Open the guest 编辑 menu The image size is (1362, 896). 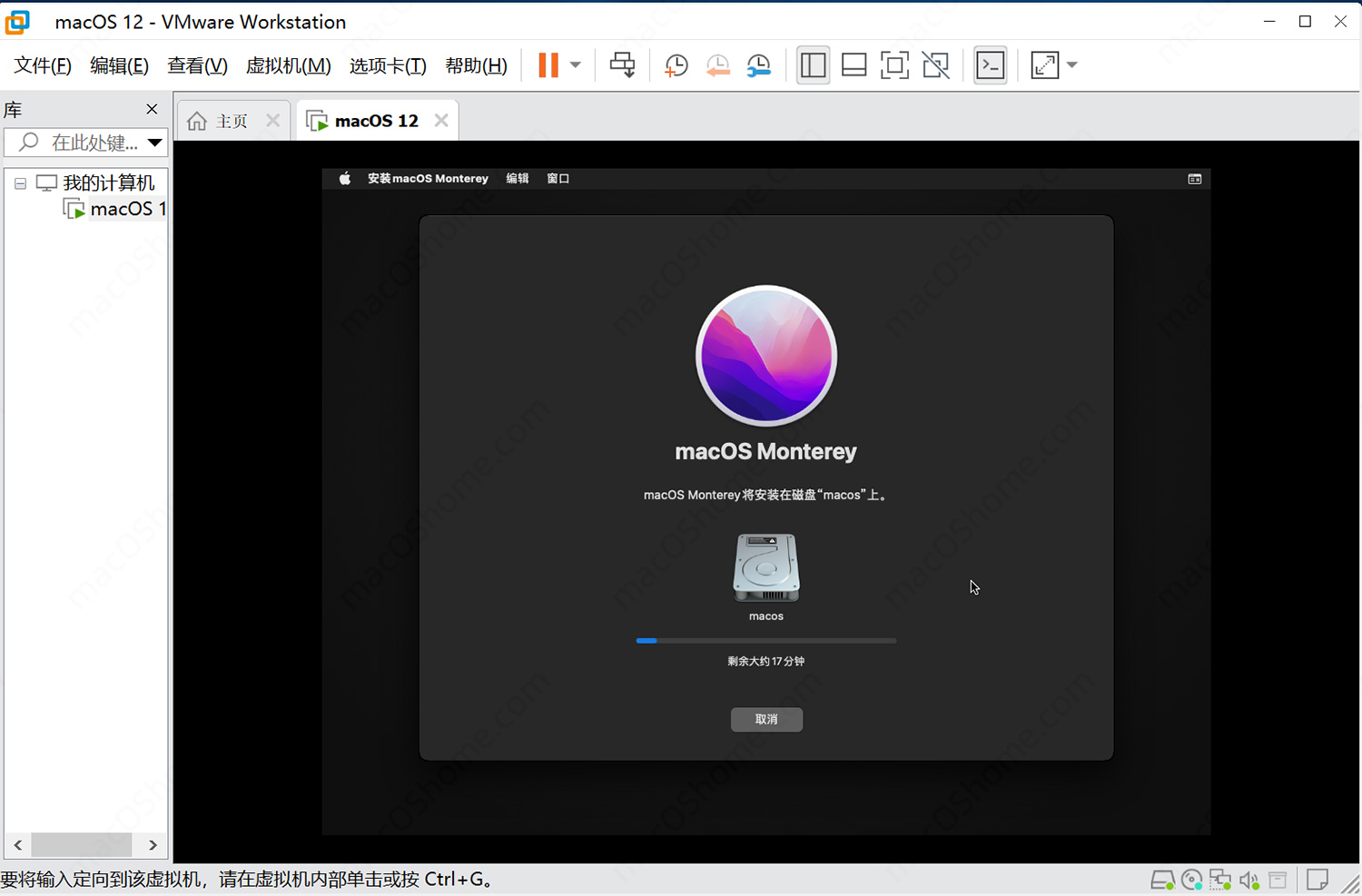click(518, 179)
